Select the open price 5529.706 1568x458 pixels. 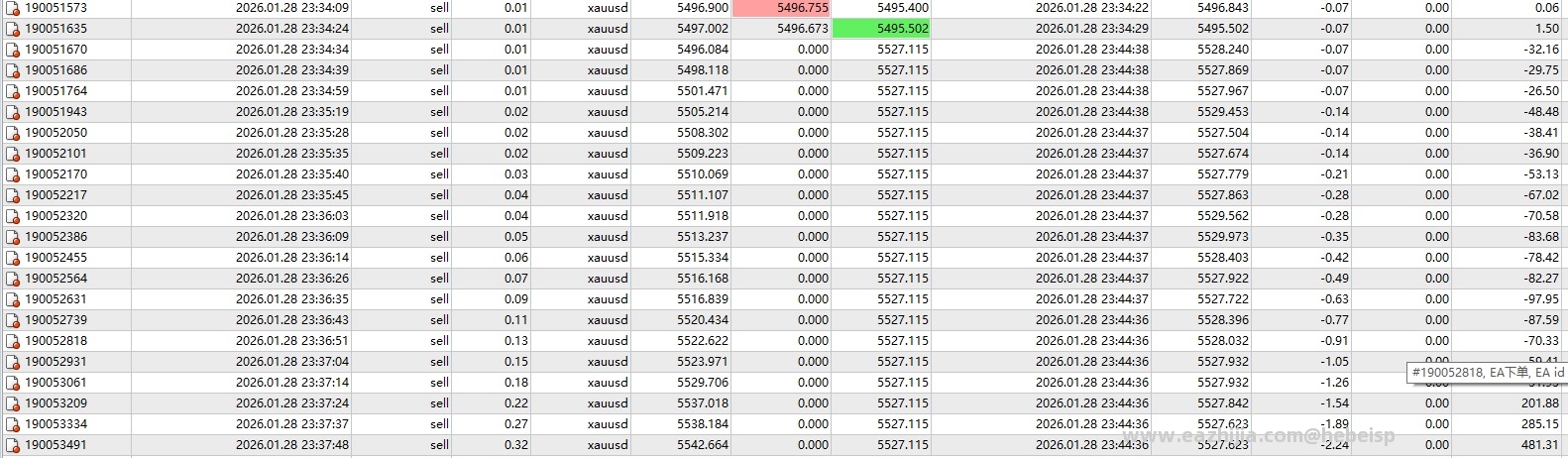coord(703,383)
